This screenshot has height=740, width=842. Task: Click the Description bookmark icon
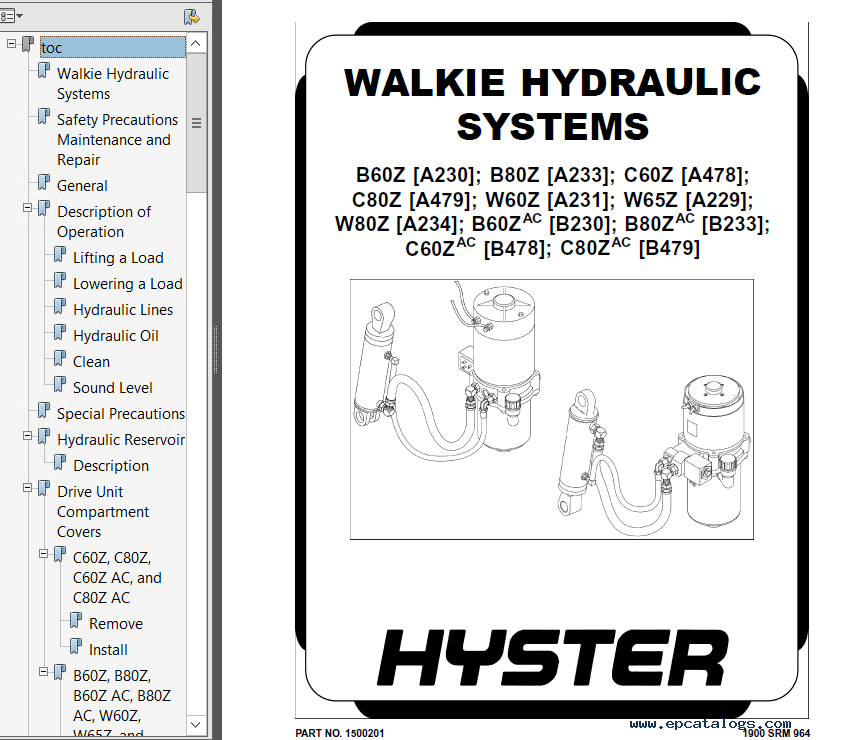click(60, 462)
